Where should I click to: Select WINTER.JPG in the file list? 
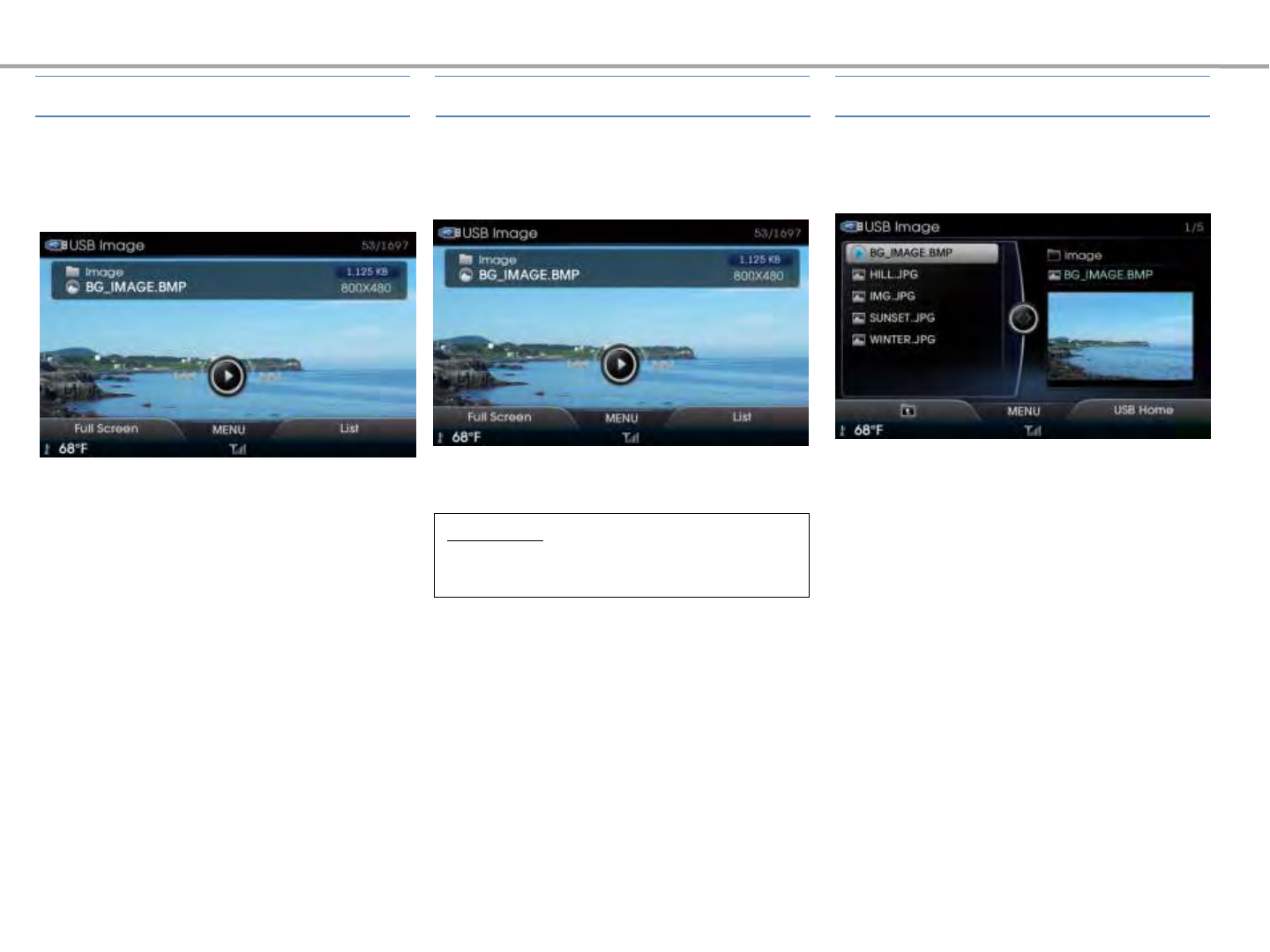click(x=902, y=339)
